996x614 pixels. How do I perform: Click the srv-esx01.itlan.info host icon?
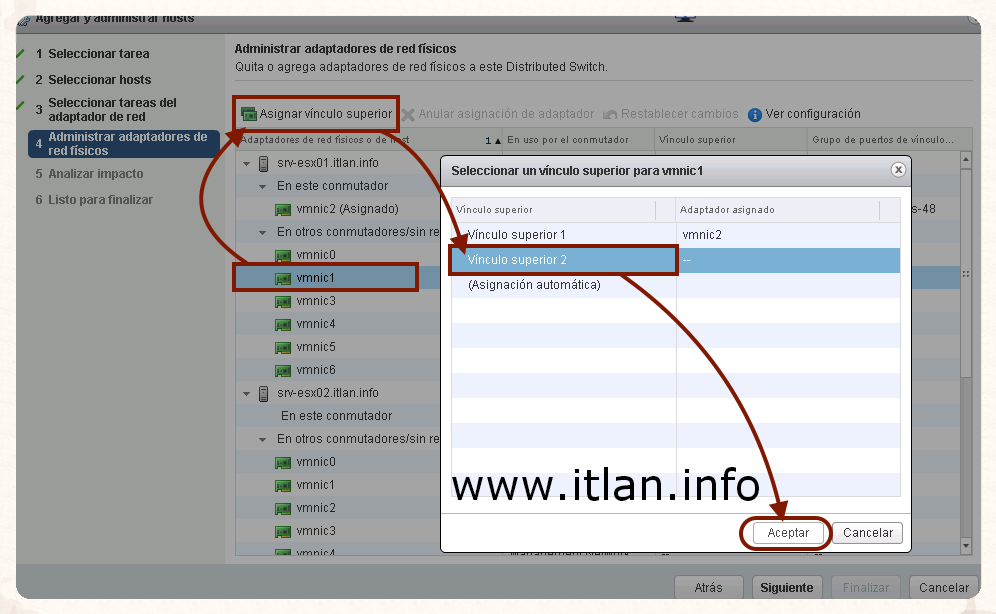pos(264,163)
